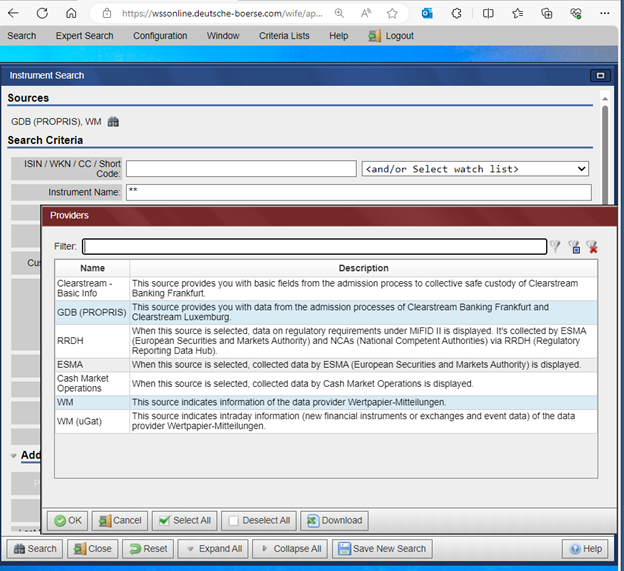Image resolution: width=624 pixels, height=571 pixels.
Task: Clear filter with red X funnel icon
Action: click(x=592, y=247)
